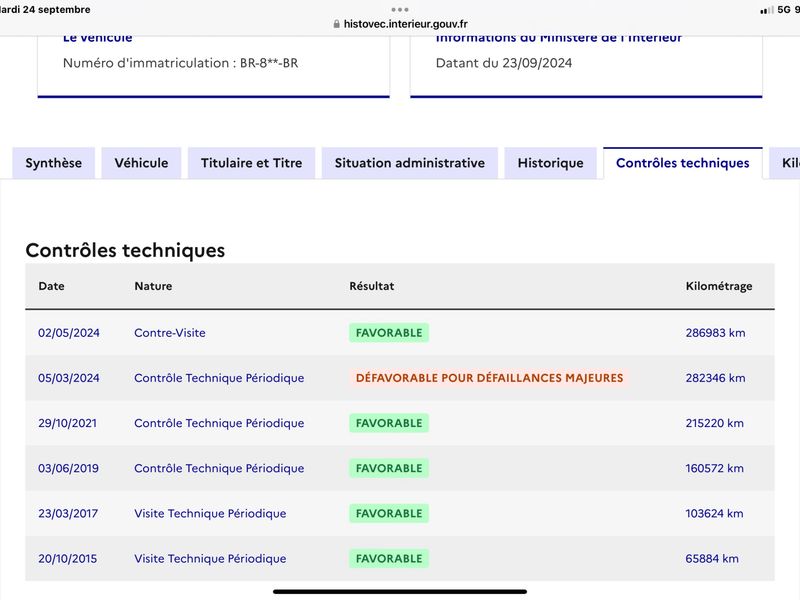Click the date 20/10/2015
Screen dimensions: 800x600
(x=67, y=559)
